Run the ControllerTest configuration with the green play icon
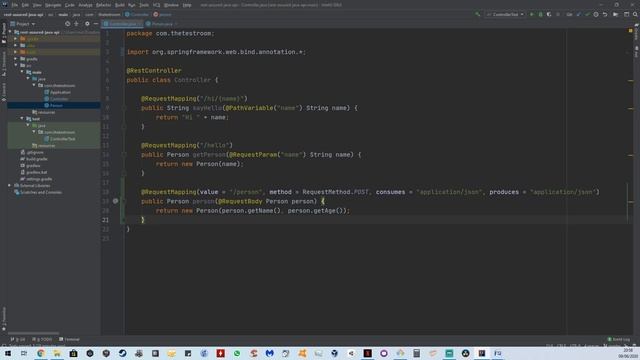Image resolution: width=640 pixels, height=360 pixels. point(531,14)
